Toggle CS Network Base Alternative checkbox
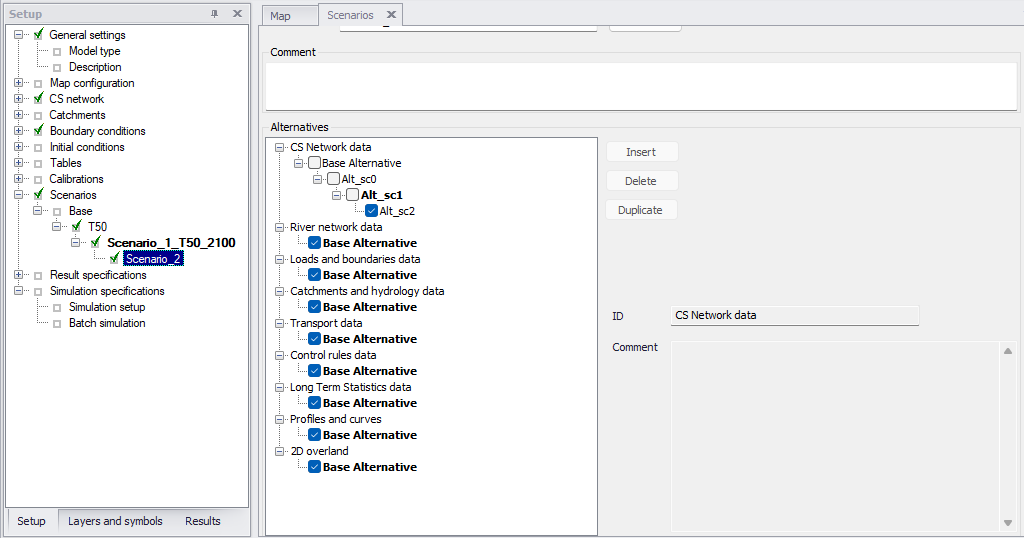 314,163
